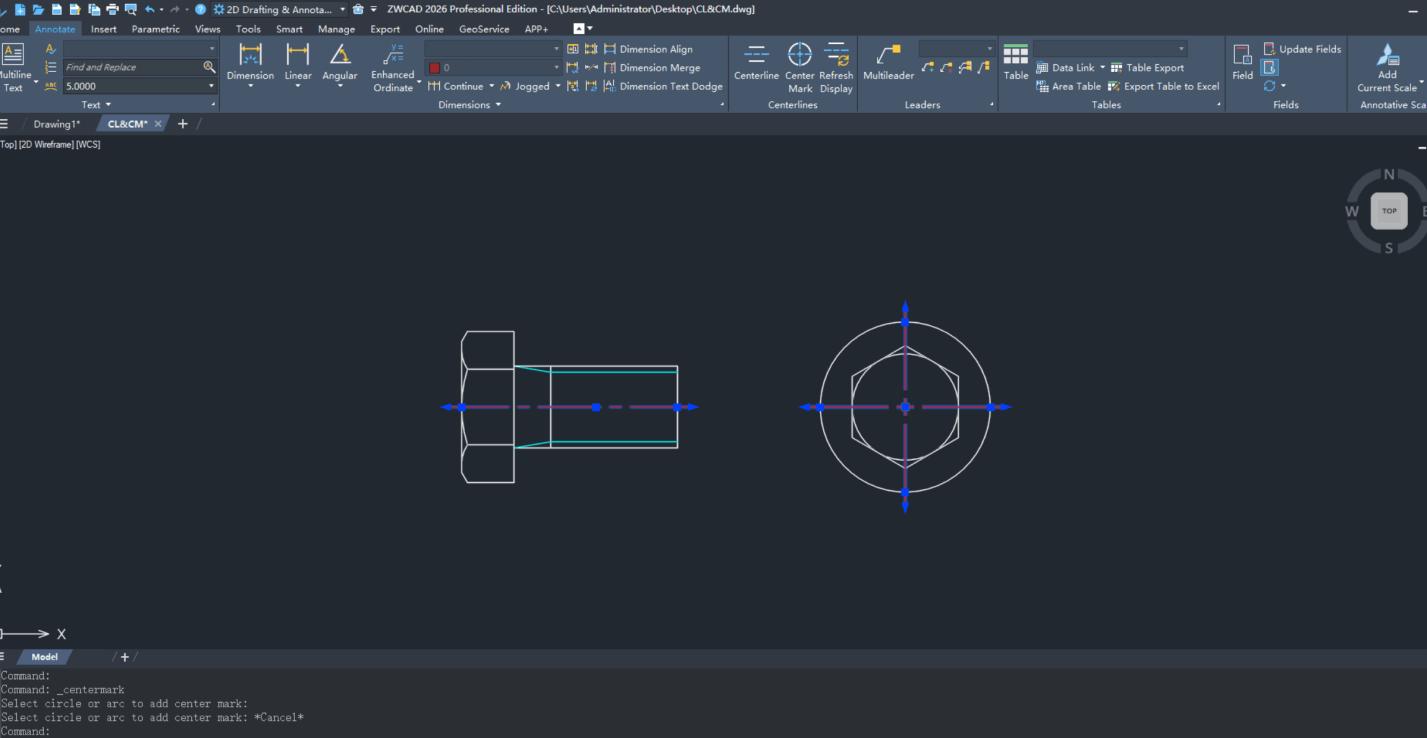This screenshot has height=738, width=1427.
Task: Expand the Dimensions panel arrow
Action: point(498,105)
